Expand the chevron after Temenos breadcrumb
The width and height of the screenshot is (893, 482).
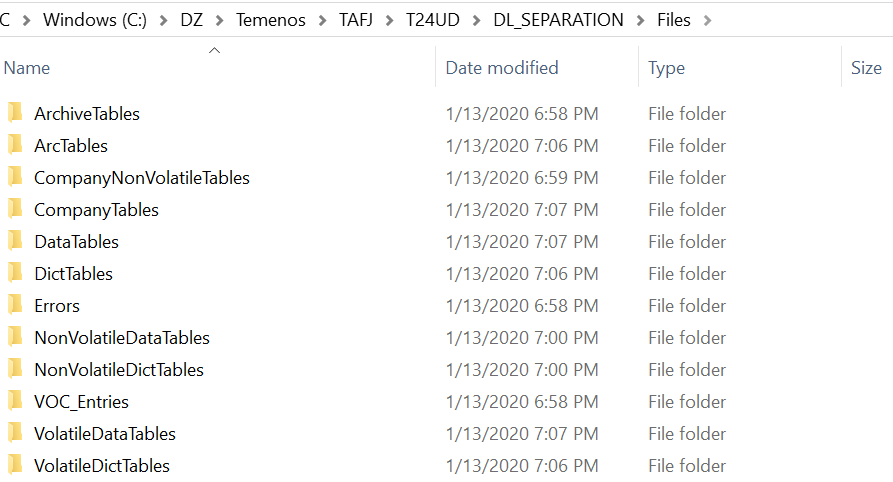[322, 20]
